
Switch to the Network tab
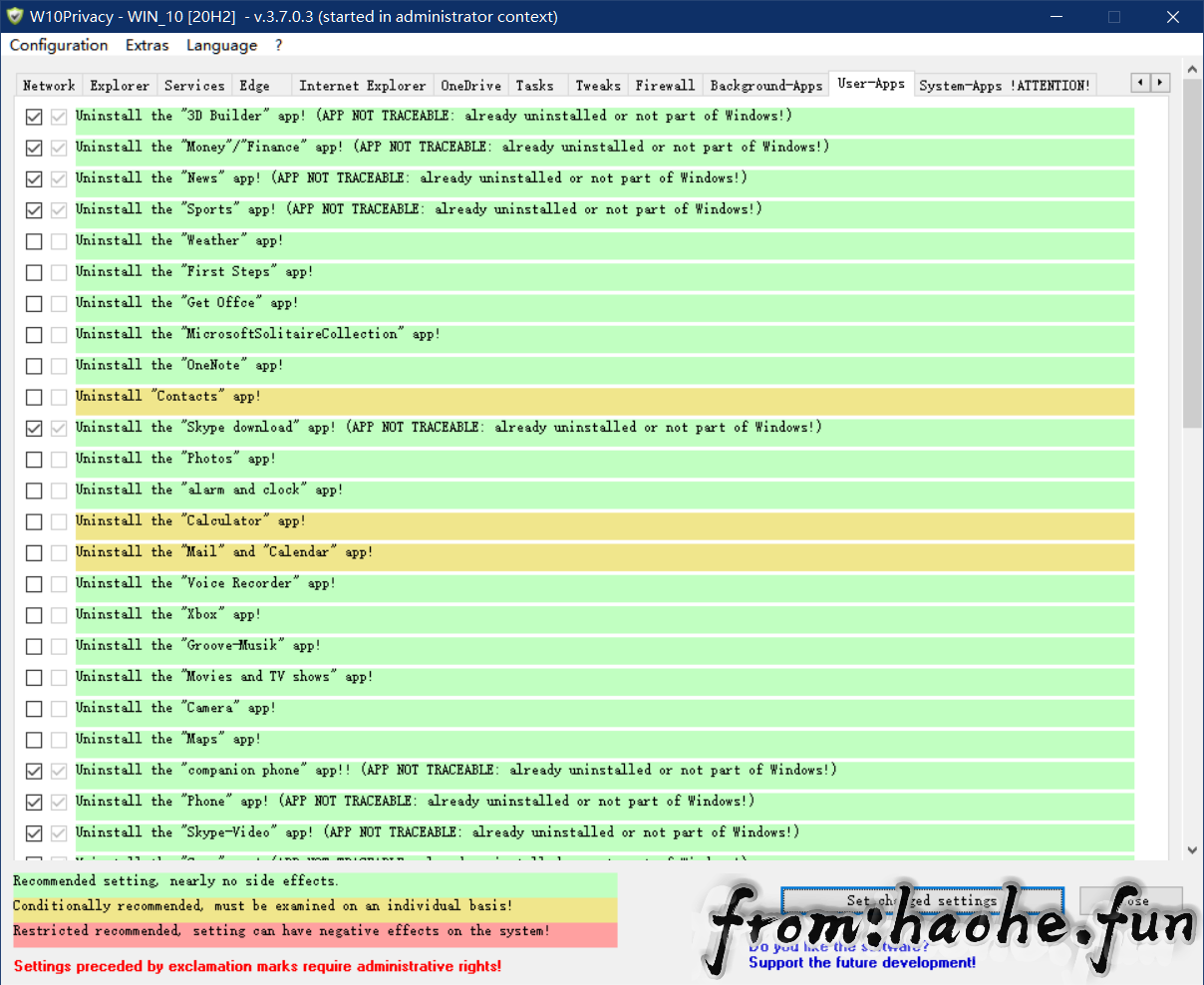(x=49, y=86)
